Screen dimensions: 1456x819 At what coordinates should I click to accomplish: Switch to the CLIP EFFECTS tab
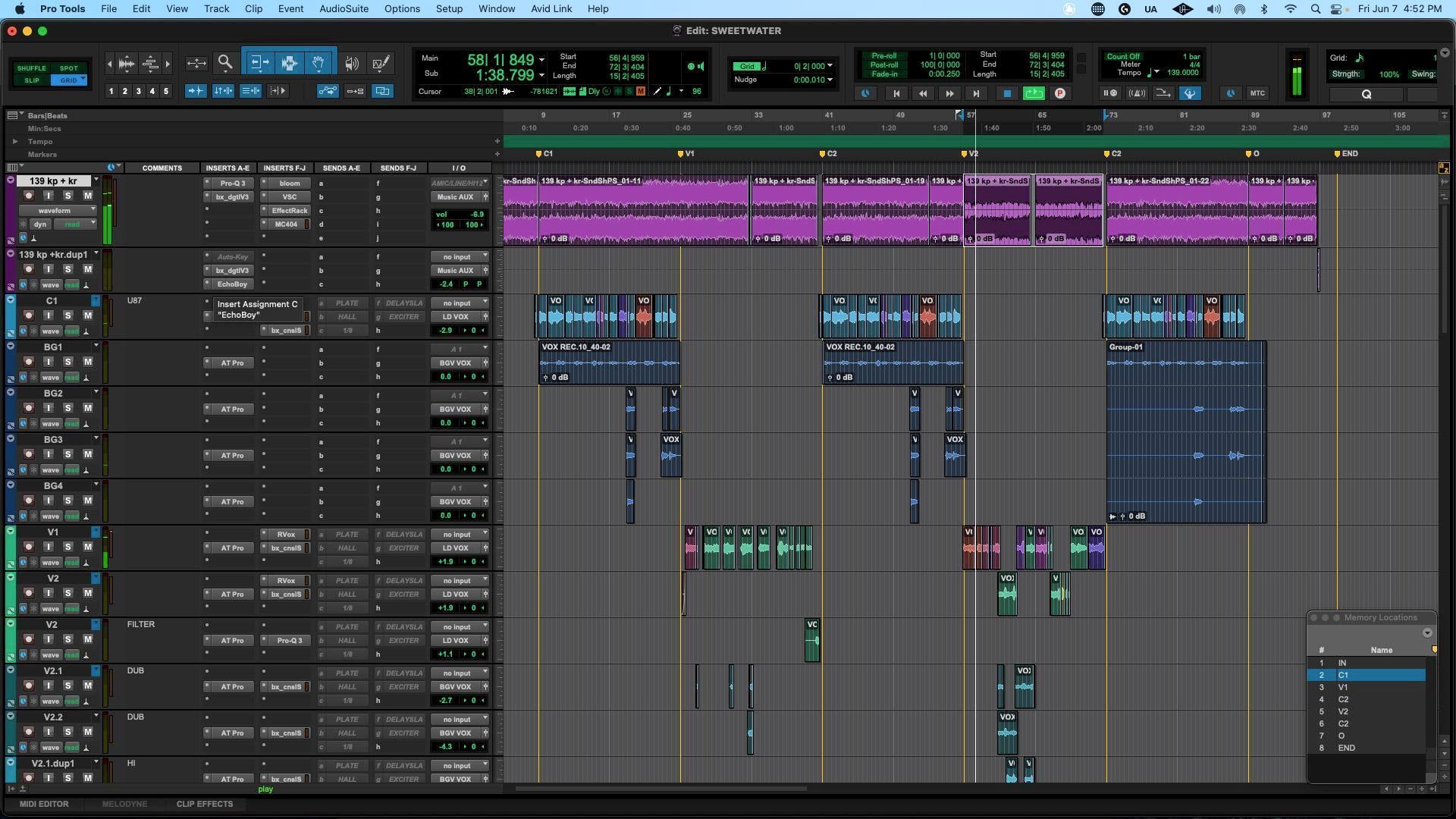tap(205, 804)
